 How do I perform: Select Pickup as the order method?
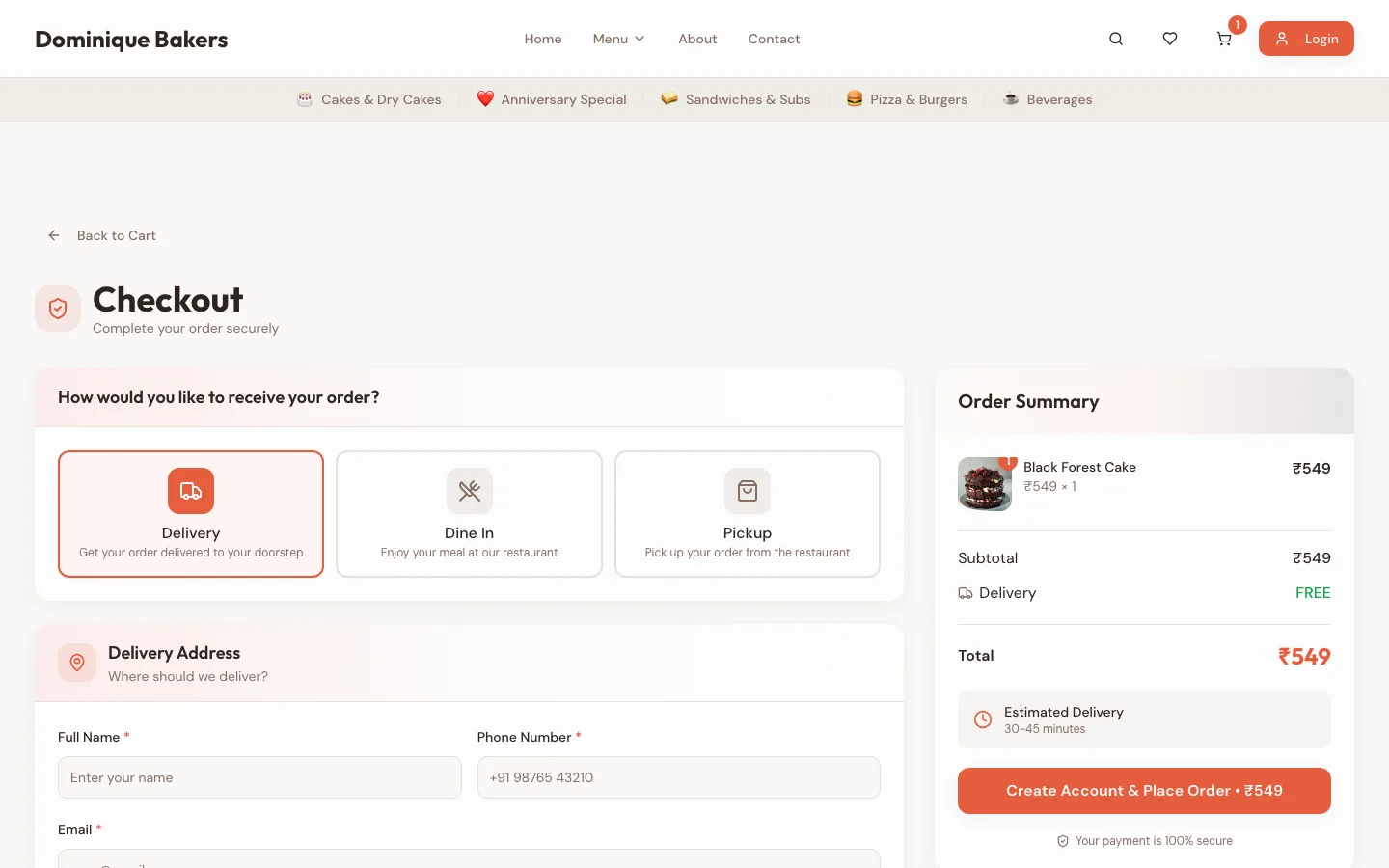pos(748,514)
